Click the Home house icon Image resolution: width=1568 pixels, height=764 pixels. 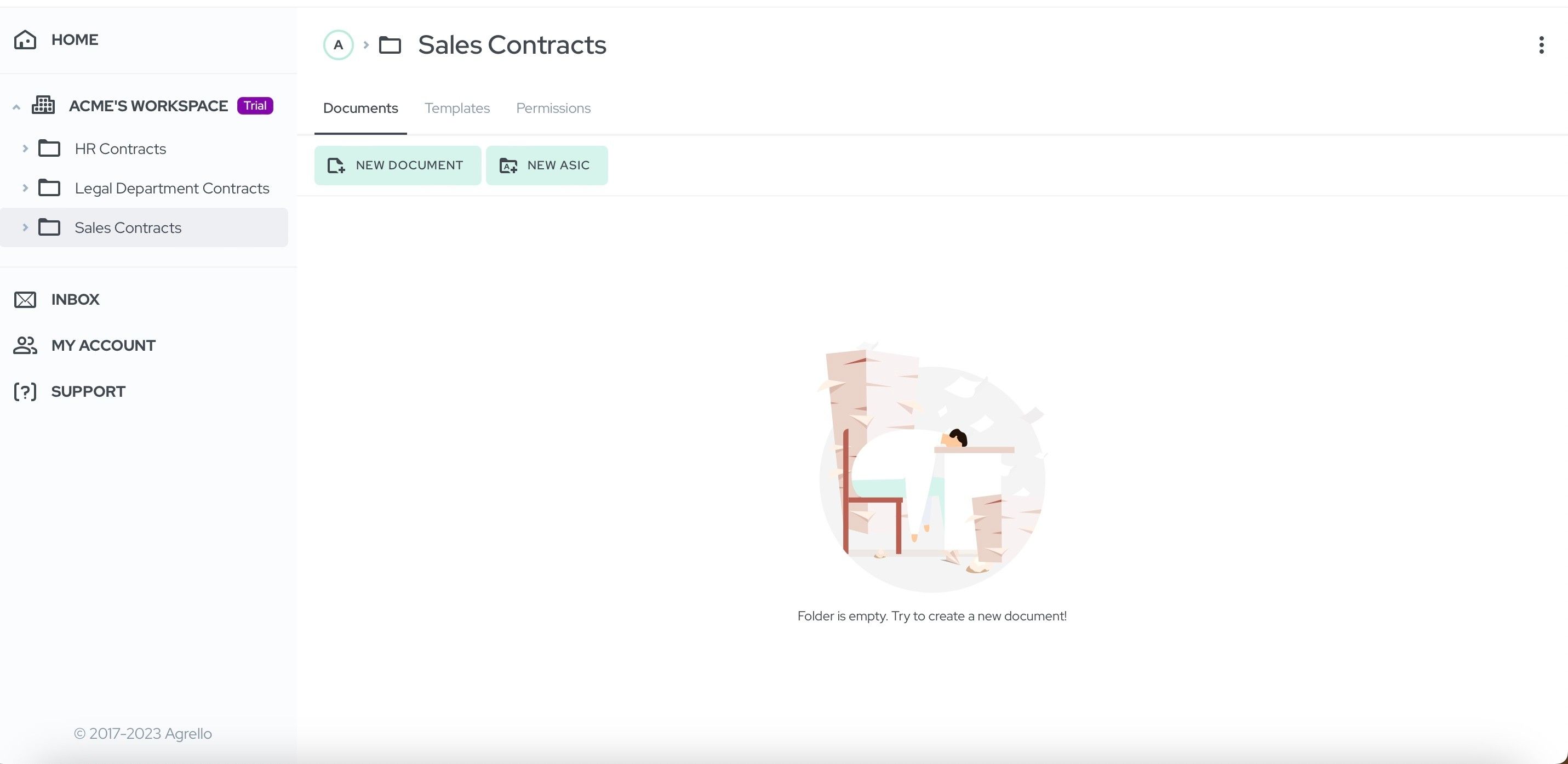pyautogui.click(x=25, y=39)
